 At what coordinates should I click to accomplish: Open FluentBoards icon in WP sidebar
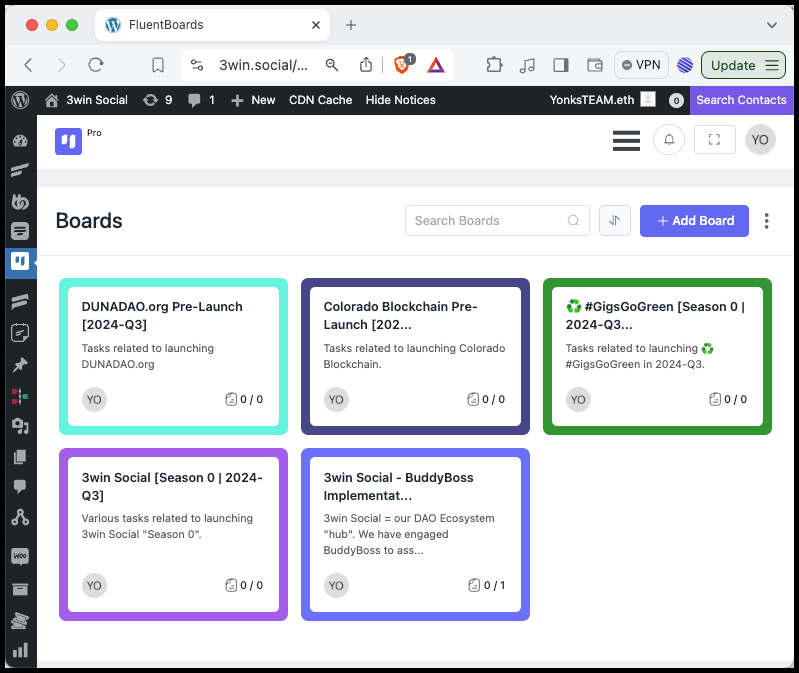(x=20, y=262)
